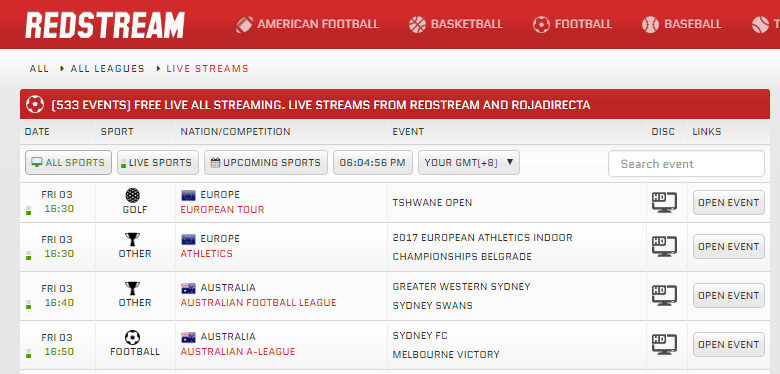Open event for Greater Western Sydney match
Image resolution: width=780 pixels, height=374 pixels.
click(729, 295)
